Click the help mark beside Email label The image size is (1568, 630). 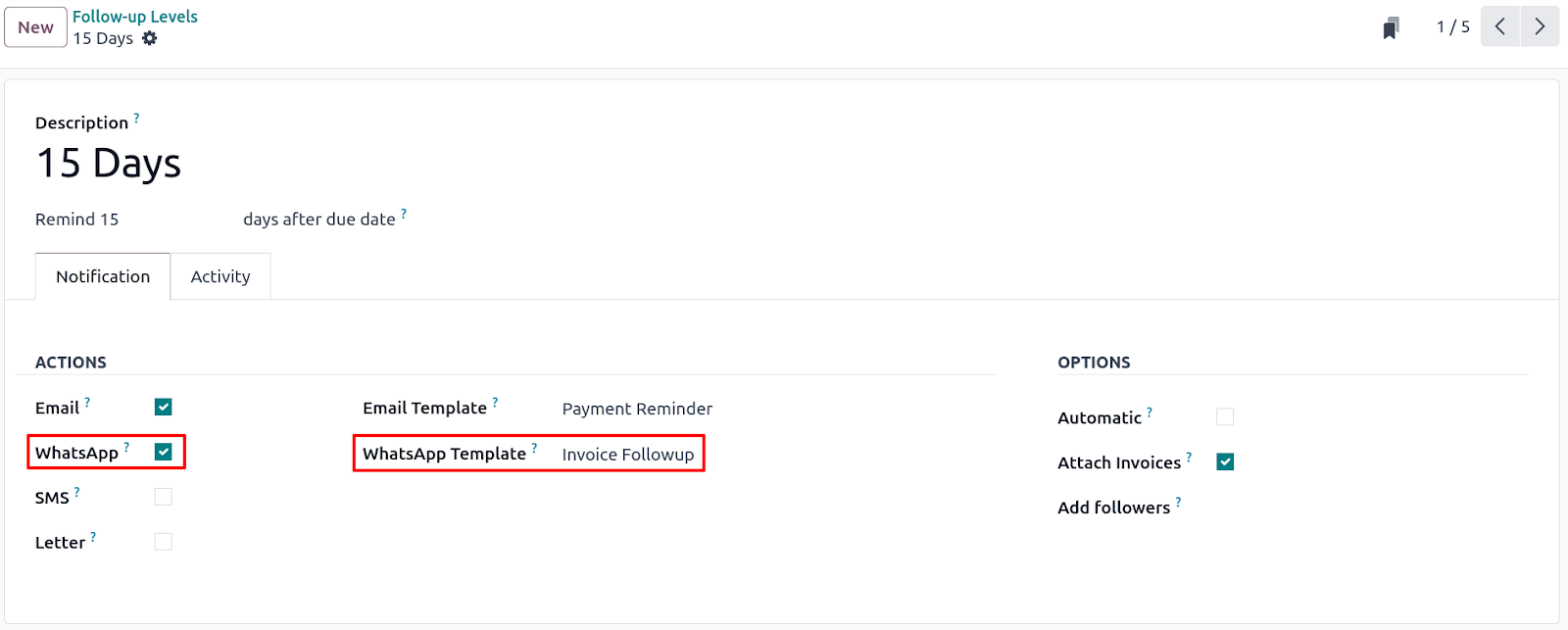87,402
